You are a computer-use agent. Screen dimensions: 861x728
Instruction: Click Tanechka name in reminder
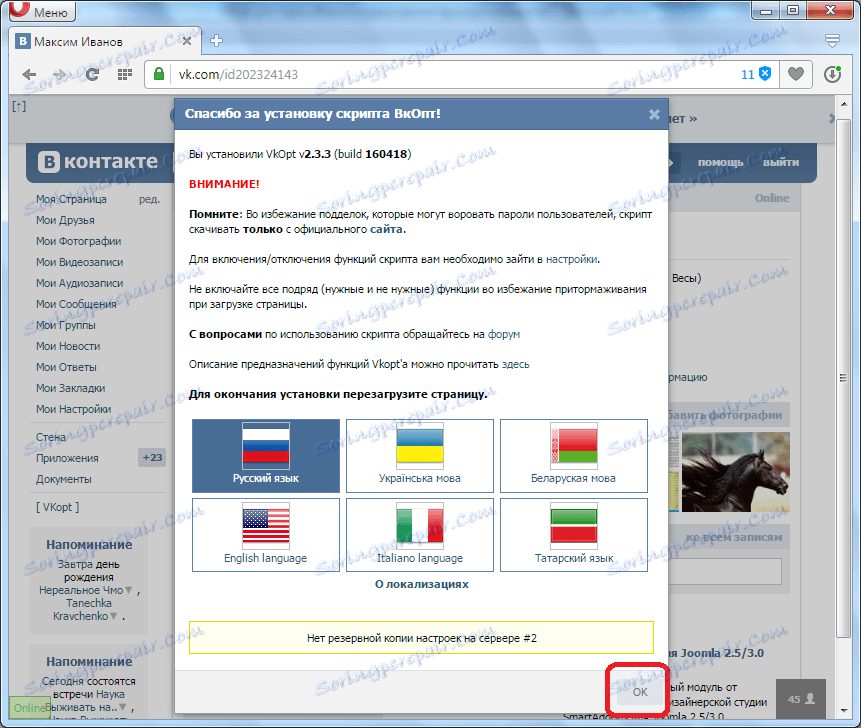pyautogui.click(x=89, y=603)
